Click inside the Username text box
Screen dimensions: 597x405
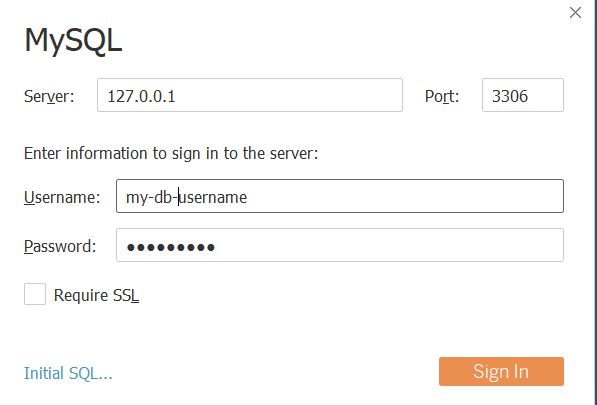[x=340, y=196]
